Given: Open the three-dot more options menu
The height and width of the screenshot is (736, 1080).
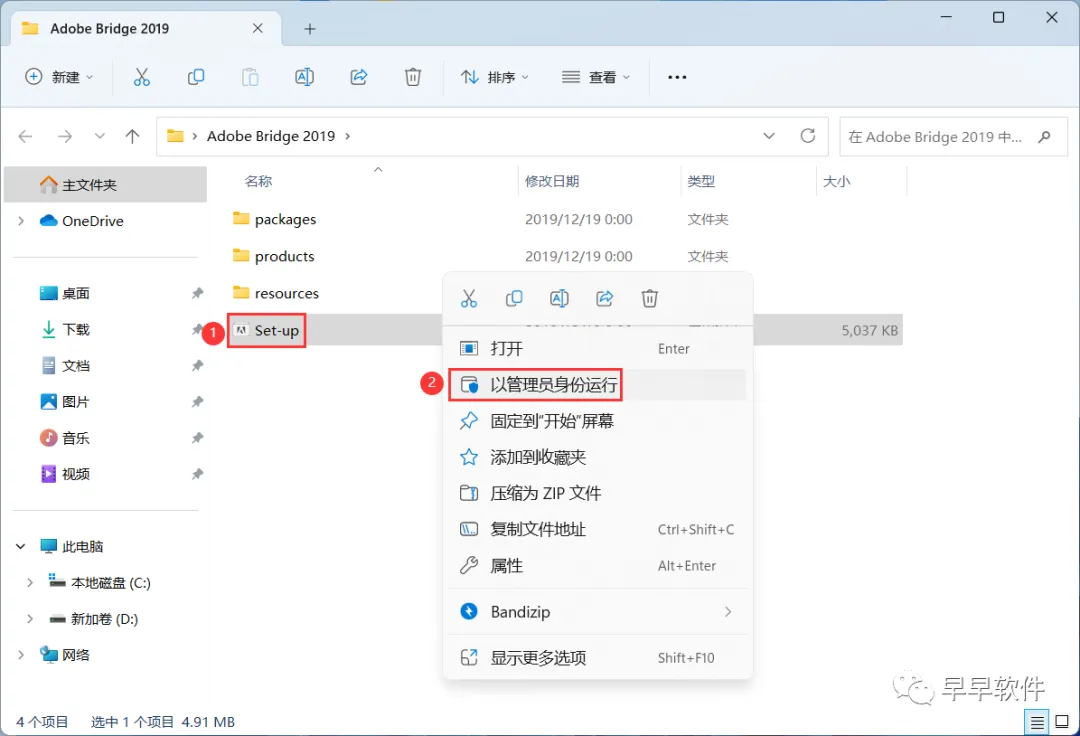Looking at the screenshot, I should [x=677, y=77].
